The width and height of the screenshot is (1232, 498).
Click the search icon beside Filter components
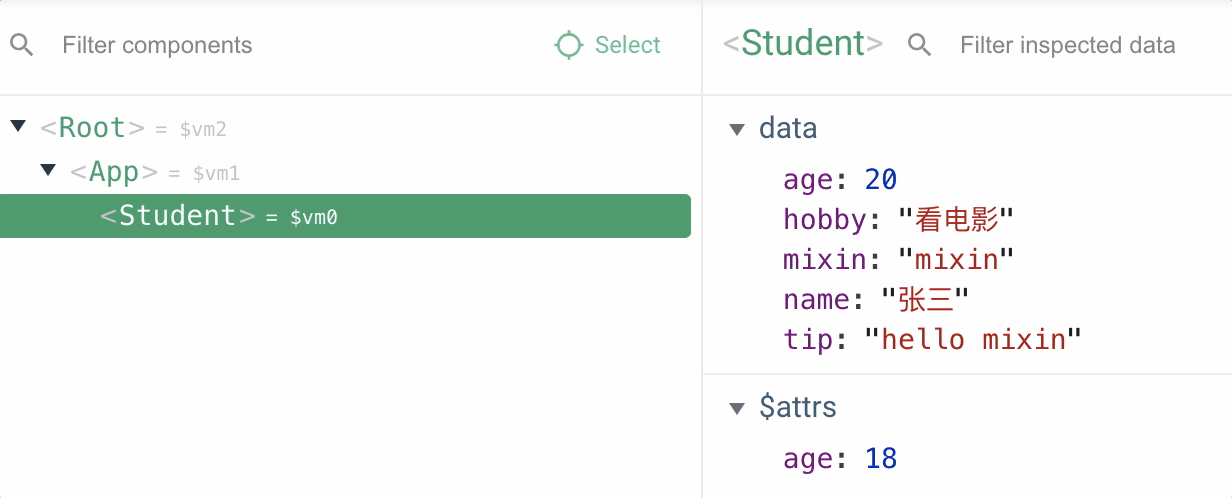click(x=22, y=45)
